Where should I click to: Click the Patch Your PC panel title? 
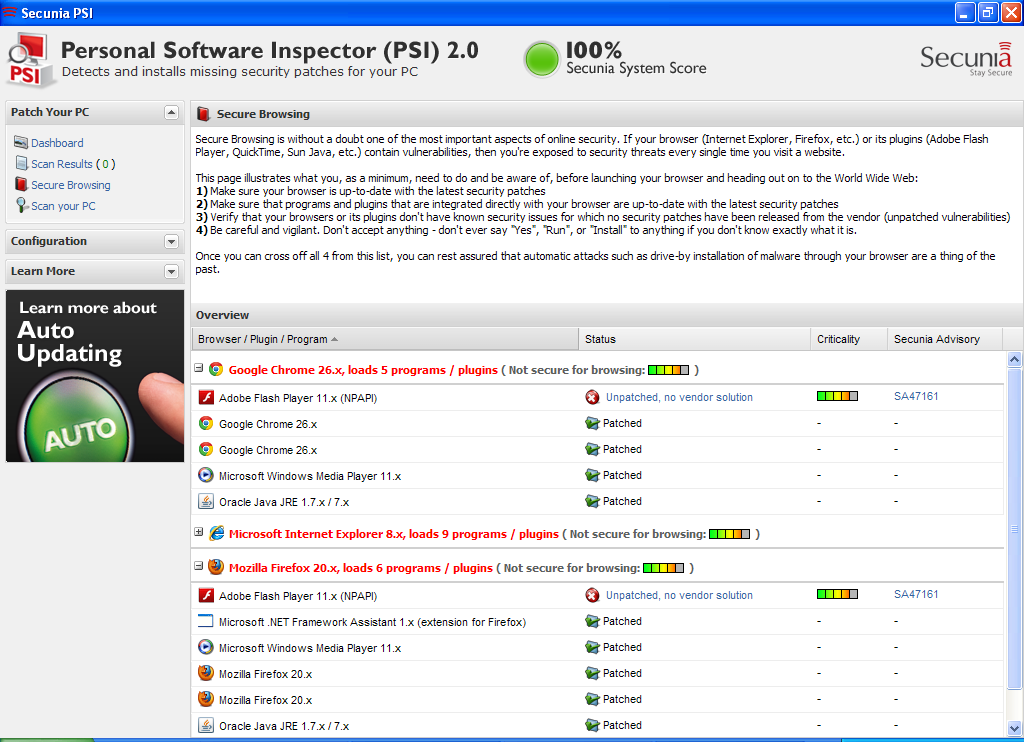pos(50,112)
